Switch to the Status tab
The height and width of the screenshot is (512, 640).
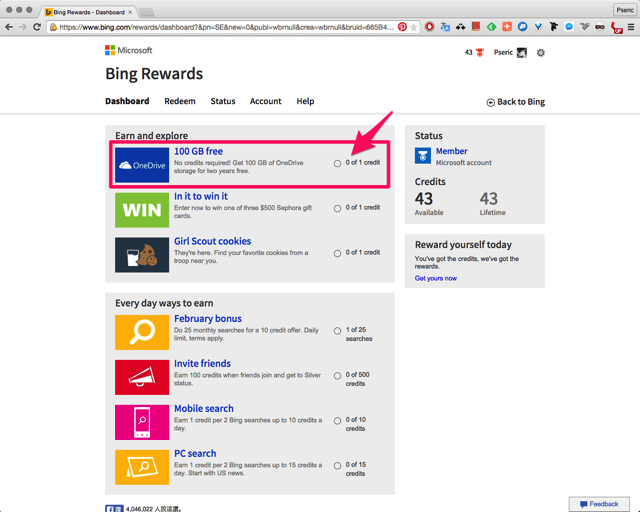(223, 101)
